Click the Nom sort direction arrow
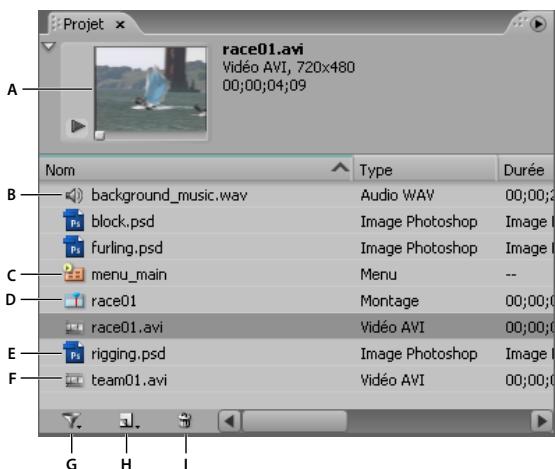This screenshot has width=555, height=469. pos(340,167)
